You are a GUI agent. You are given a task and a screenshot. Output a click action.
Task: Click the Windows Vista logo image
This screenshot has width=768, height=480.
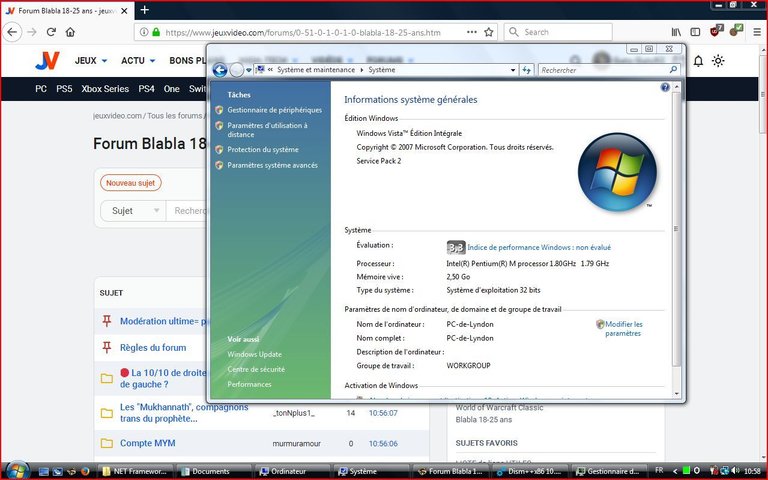tap(617, 172)
